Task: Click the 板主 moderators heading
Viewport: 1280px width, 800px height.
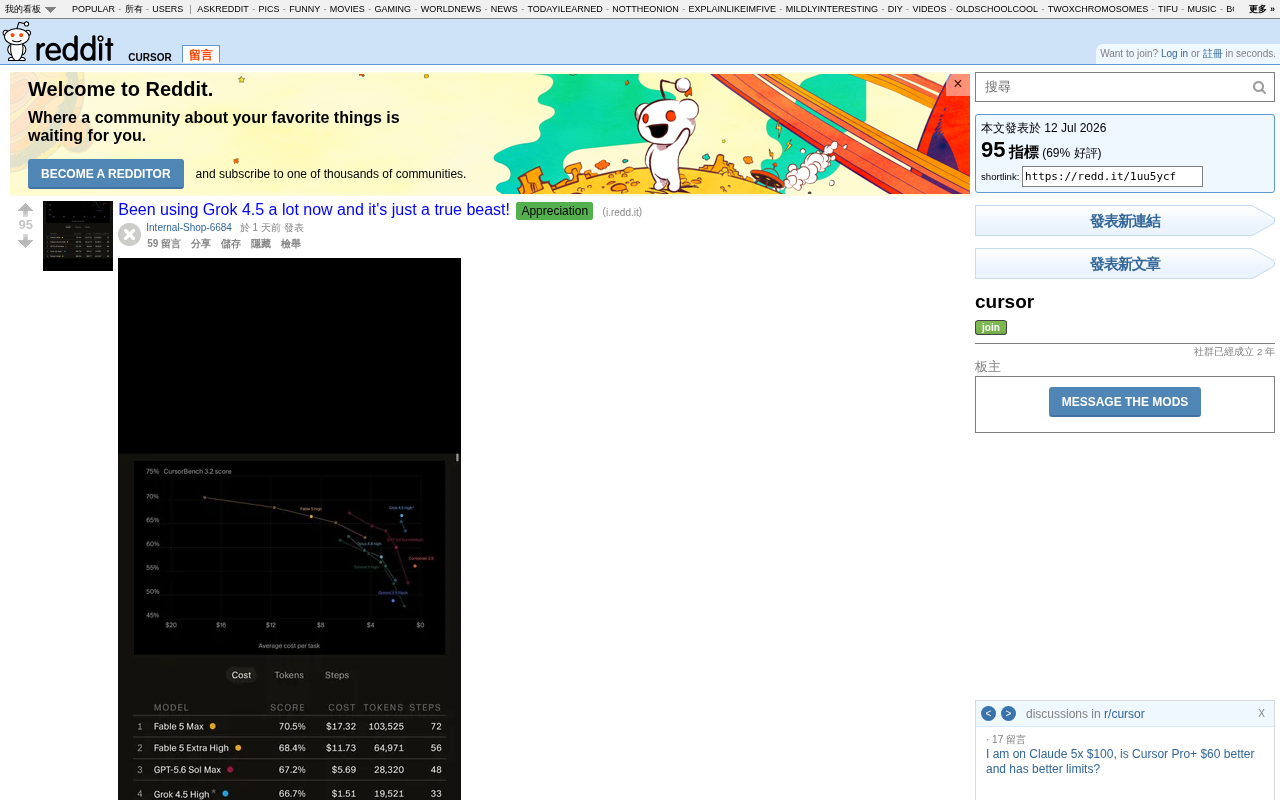Action: tap(988, 367)
